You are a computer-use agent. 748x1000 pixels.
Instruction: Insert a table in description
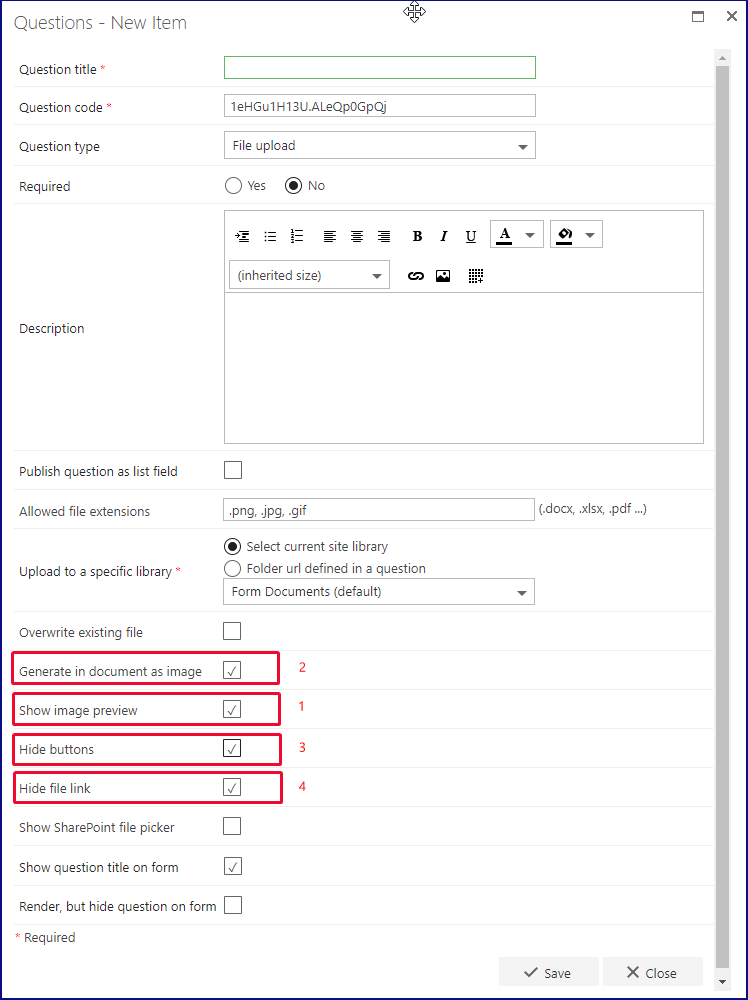click(476, 276)
